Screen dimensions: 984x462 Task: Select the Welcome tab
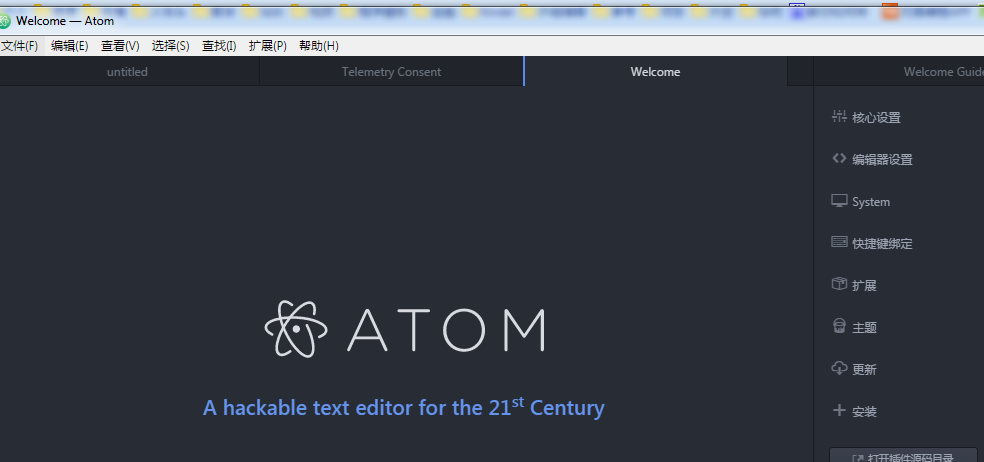coord(655,72)
